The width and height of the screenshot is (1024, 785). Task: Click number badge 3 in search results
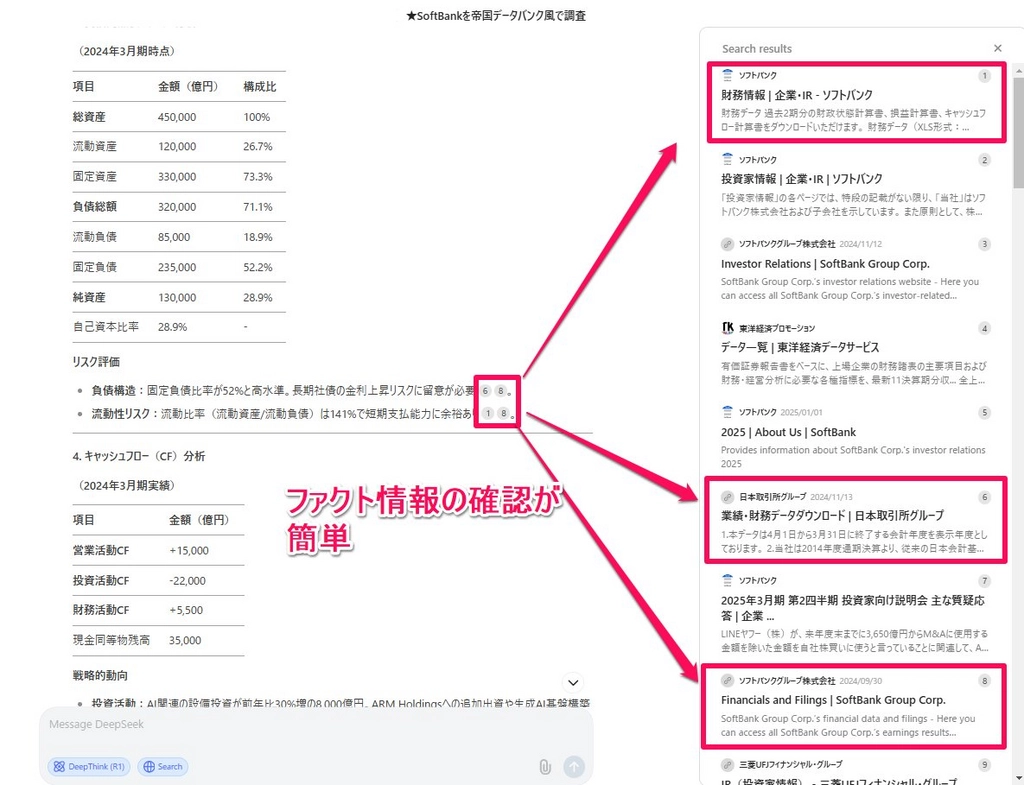[984, 244]
